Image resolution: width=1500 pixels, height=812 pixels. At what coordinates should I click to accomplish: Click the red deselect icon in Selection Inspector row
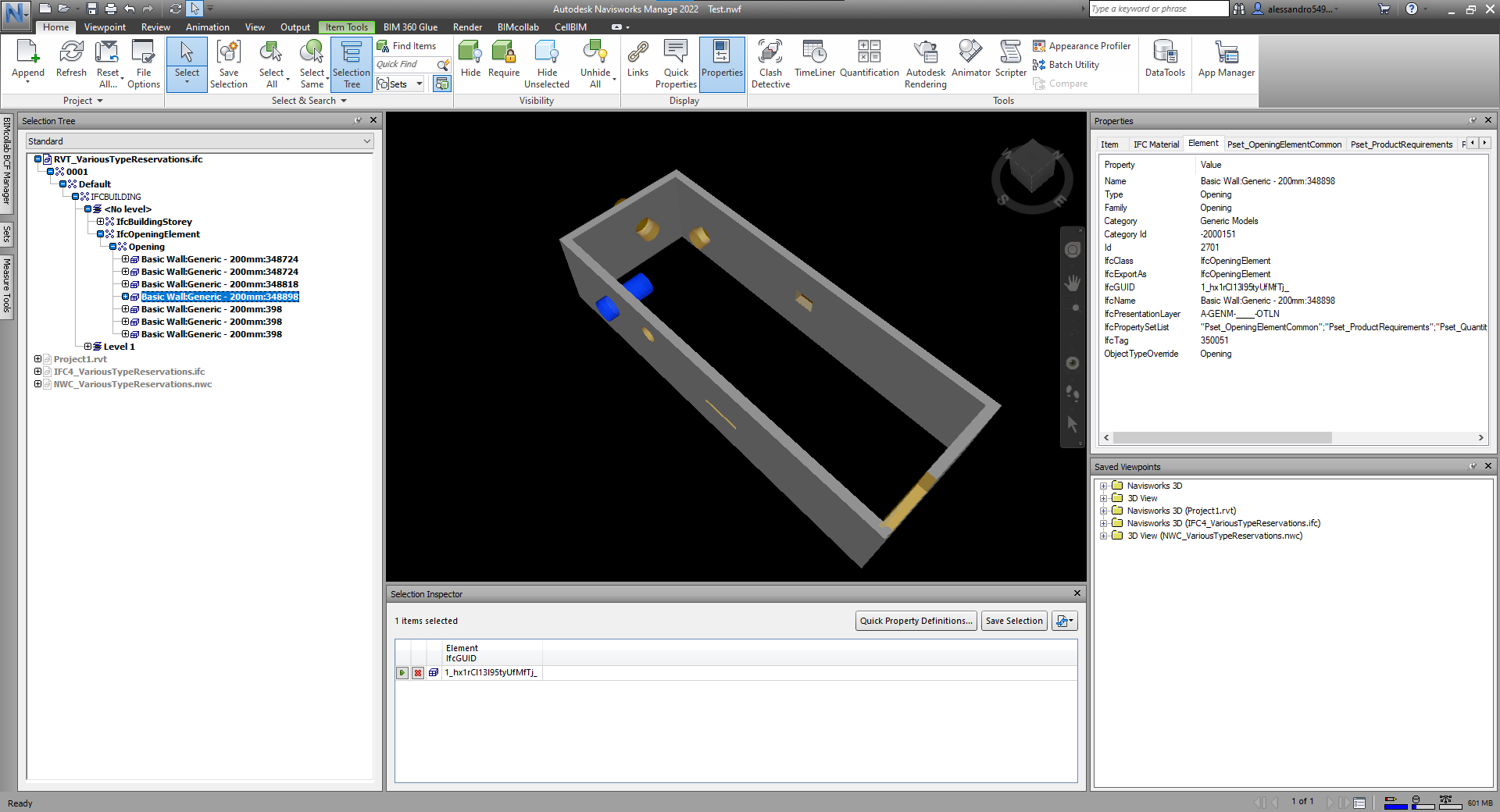coord(418,672)
